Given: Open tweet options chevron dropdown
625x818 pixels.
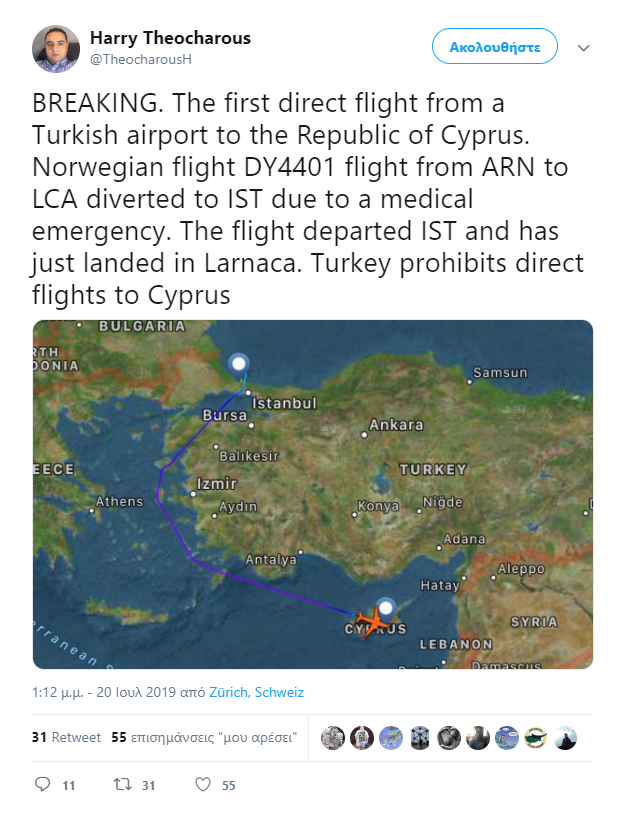Looking at the screenshot, I should (x=584, y=47).
